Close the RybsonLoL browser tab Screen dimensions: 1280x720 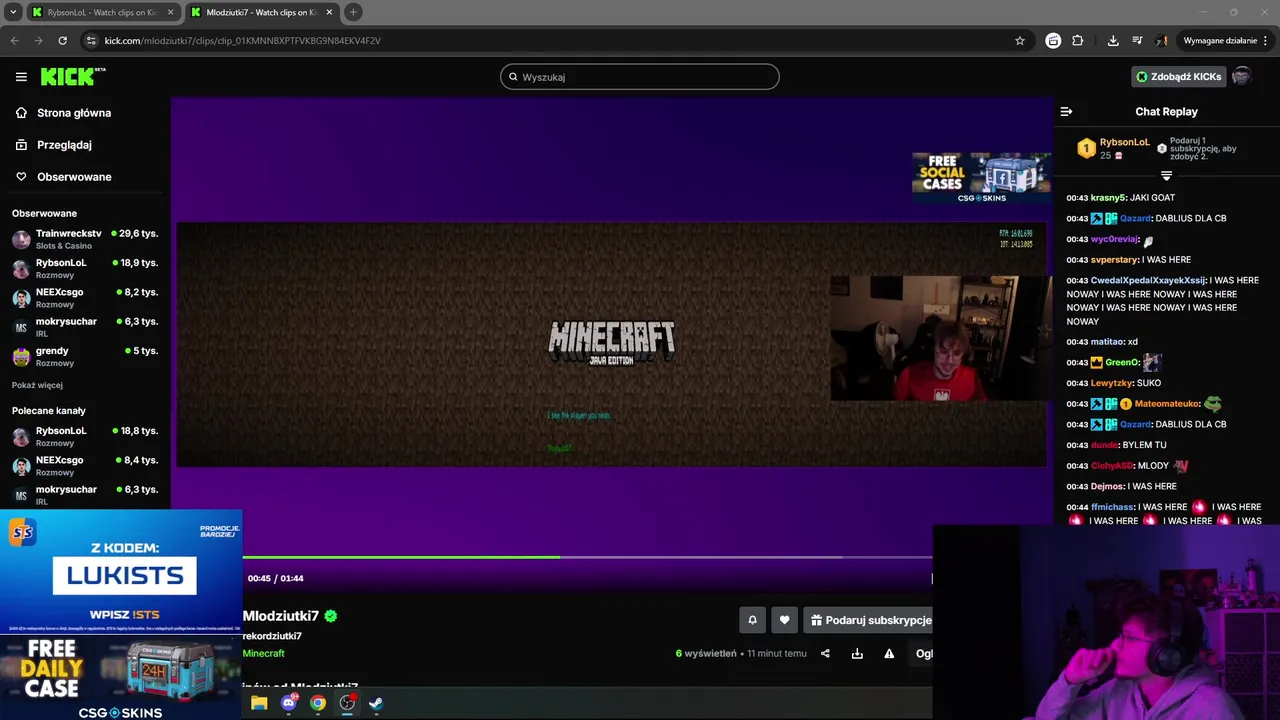(170, 12)
